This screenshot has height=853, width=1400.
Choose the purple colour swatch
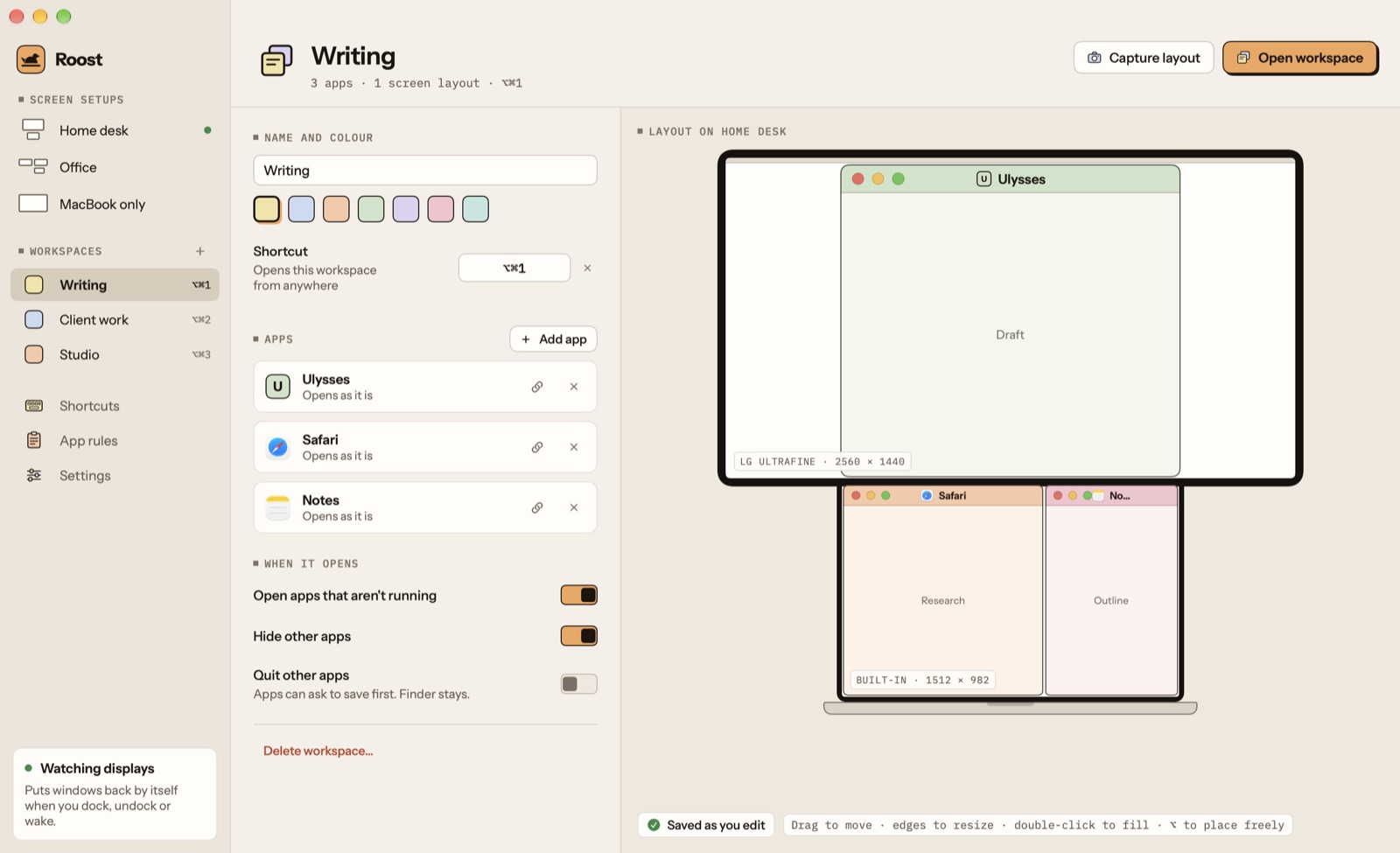[x=406, y=209]
